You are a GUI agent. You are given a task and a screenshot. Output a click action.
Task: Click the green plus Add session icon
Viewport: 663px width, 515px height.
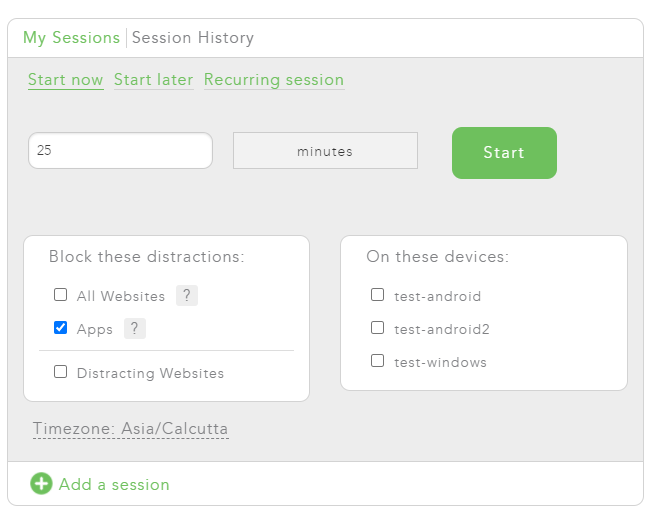pos(41,483)
